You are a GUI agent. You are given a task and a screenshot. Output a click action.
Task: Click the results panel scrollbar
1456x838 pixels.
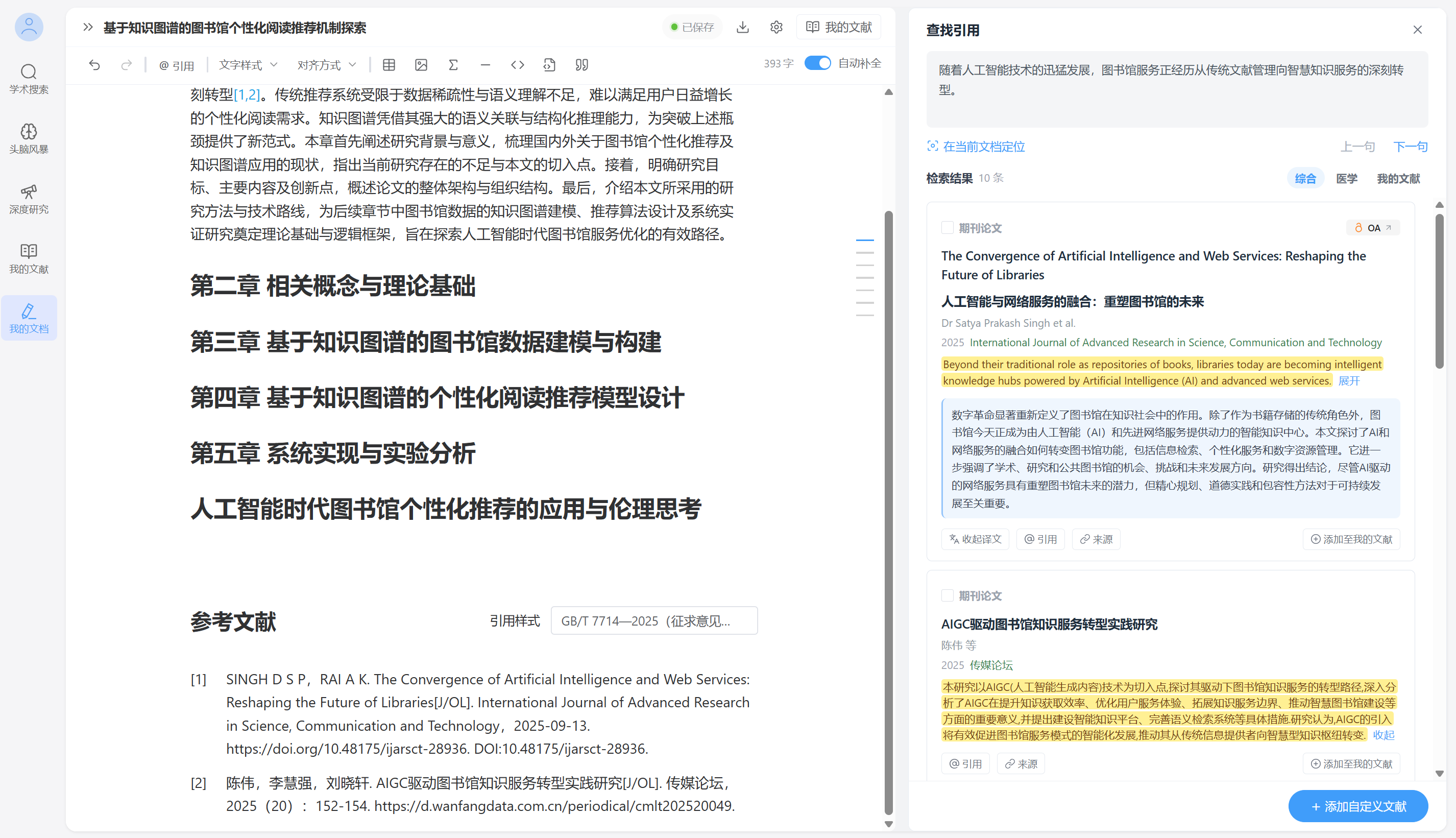(x=1439, y=291)
